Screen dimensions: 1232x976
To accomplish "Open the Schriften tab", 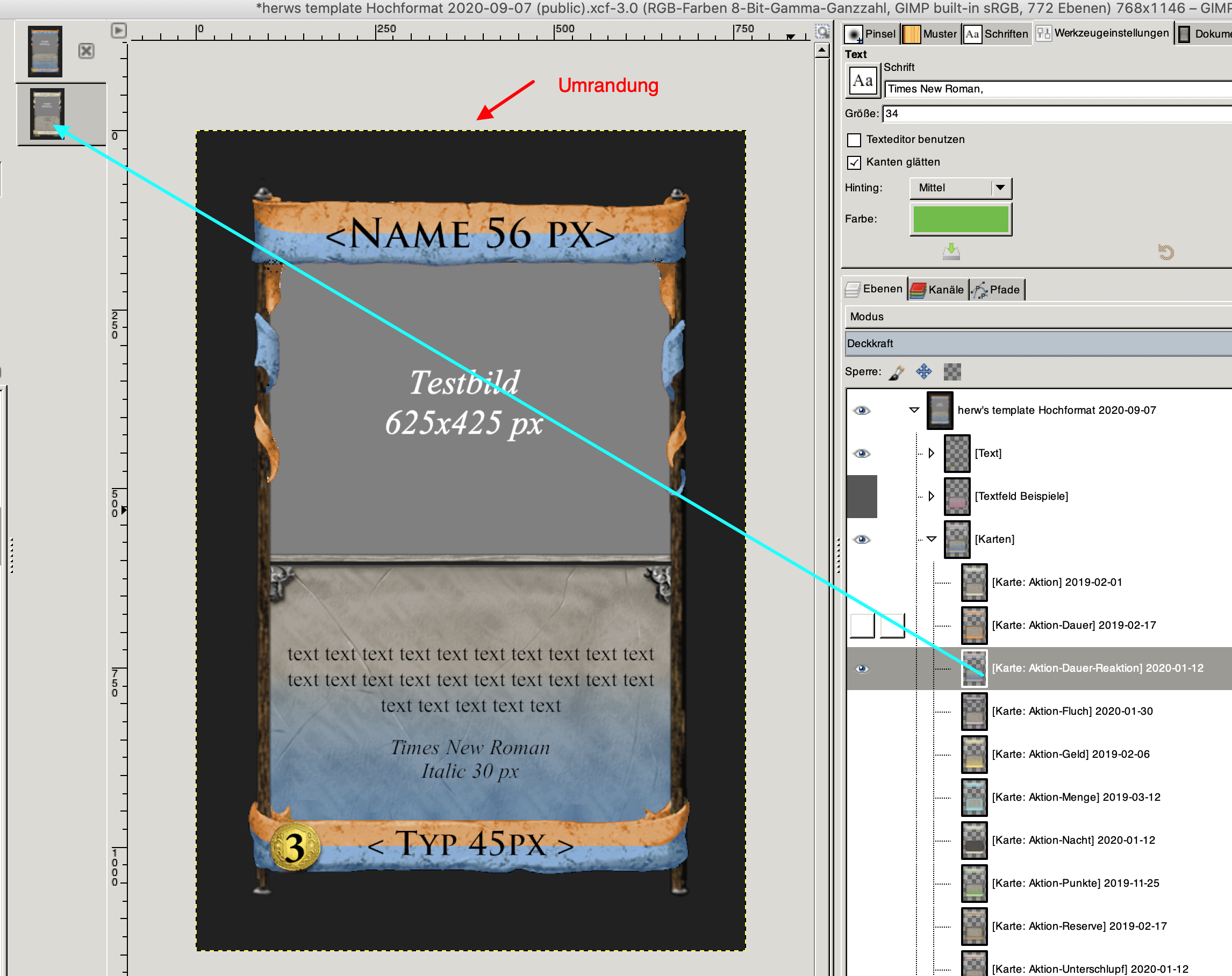I will 996,34.
